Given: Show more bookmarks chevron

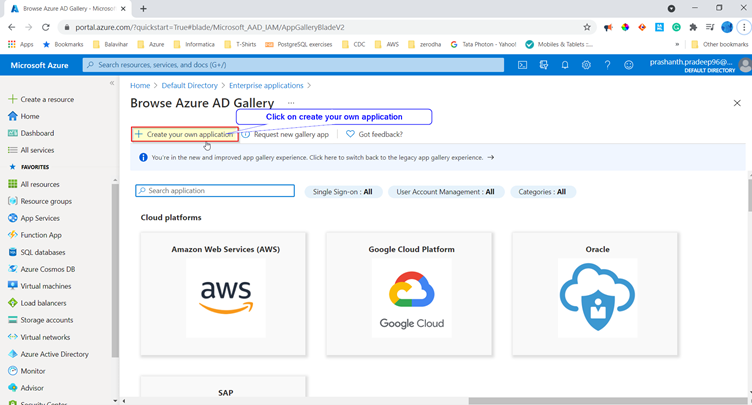Looking at the screenshot, I should tap(677, 44).
